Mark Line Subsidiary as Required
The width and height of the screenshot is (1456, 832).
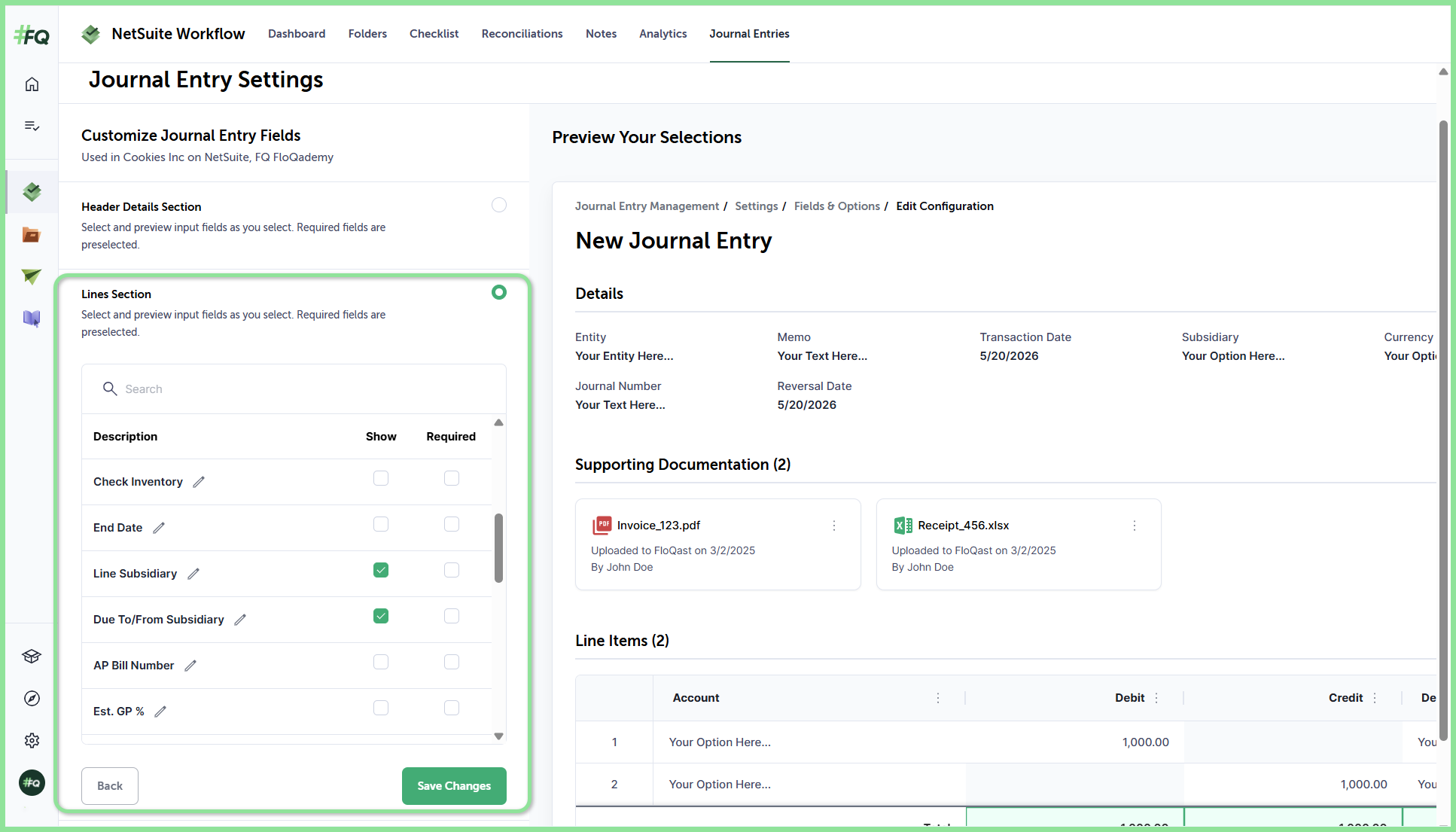[x=452, y=571]
